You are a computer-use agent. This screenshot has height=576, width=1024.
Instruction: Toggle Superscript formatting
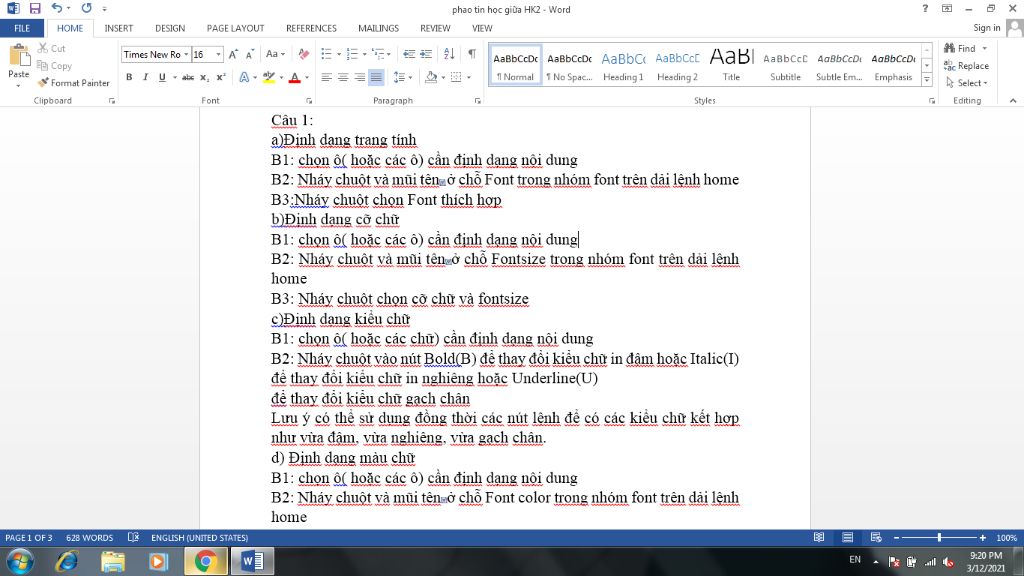coord(221,77)
